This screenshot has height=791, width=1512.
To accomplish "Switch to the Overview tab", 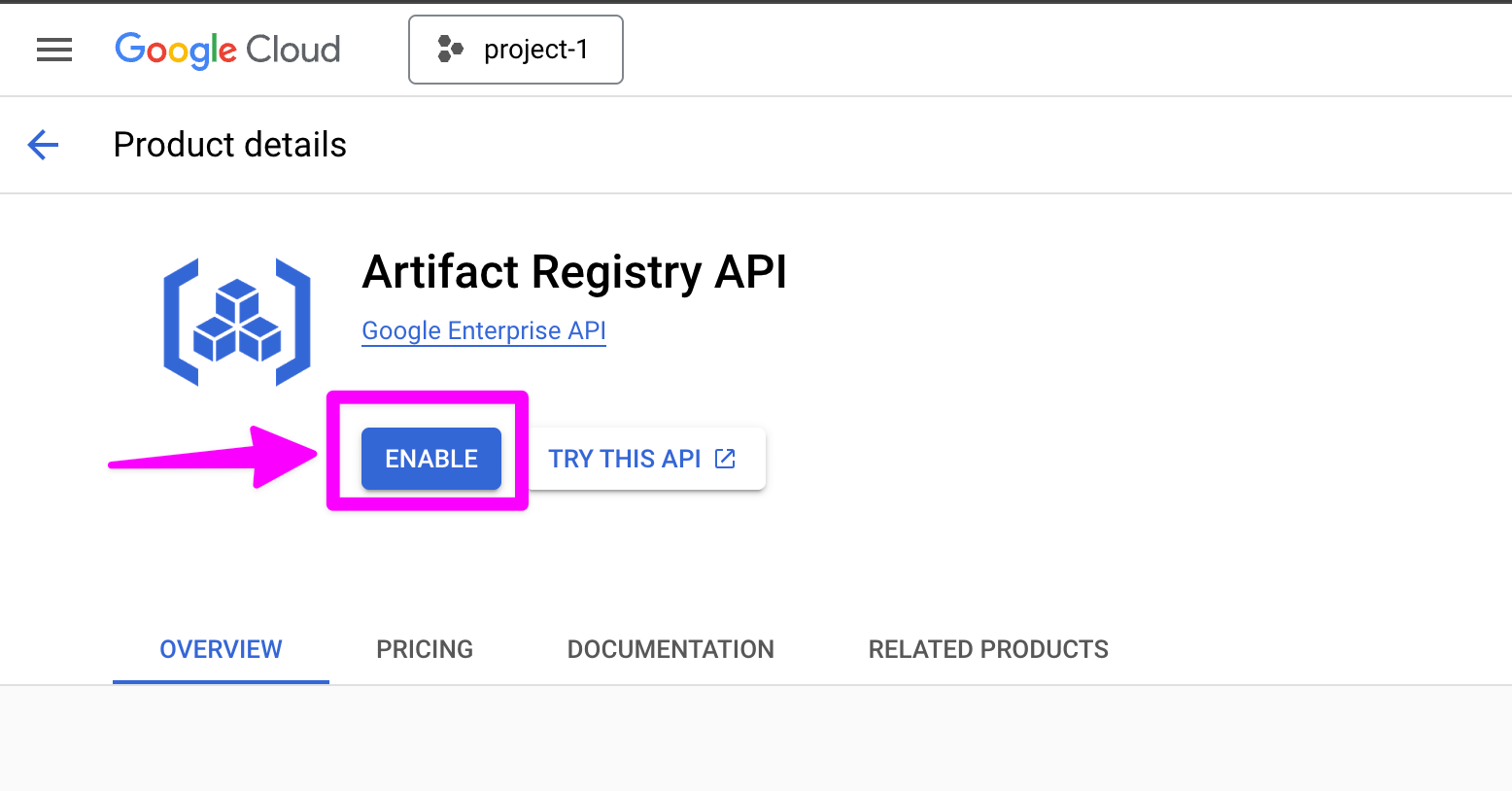I will point(221,649).
